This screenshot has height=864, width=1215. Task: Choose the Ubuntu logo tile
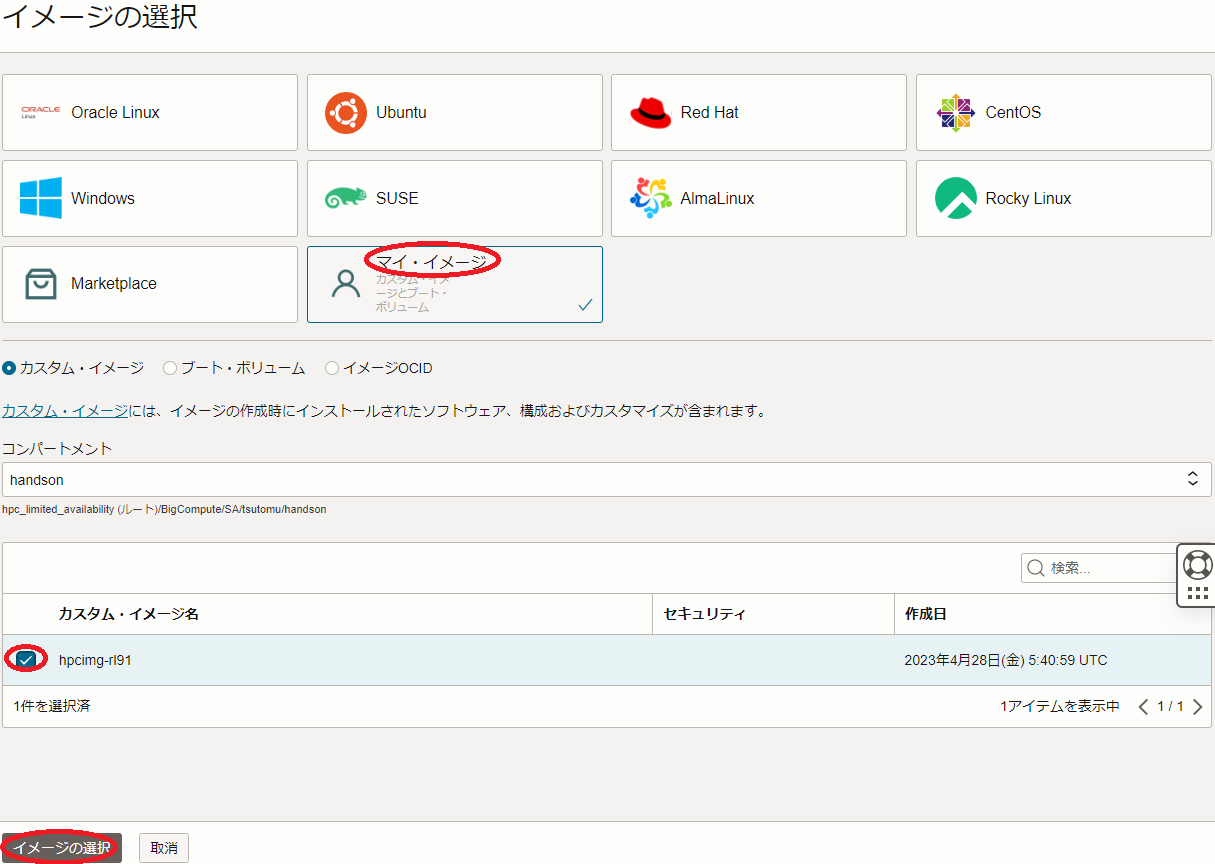454,113
